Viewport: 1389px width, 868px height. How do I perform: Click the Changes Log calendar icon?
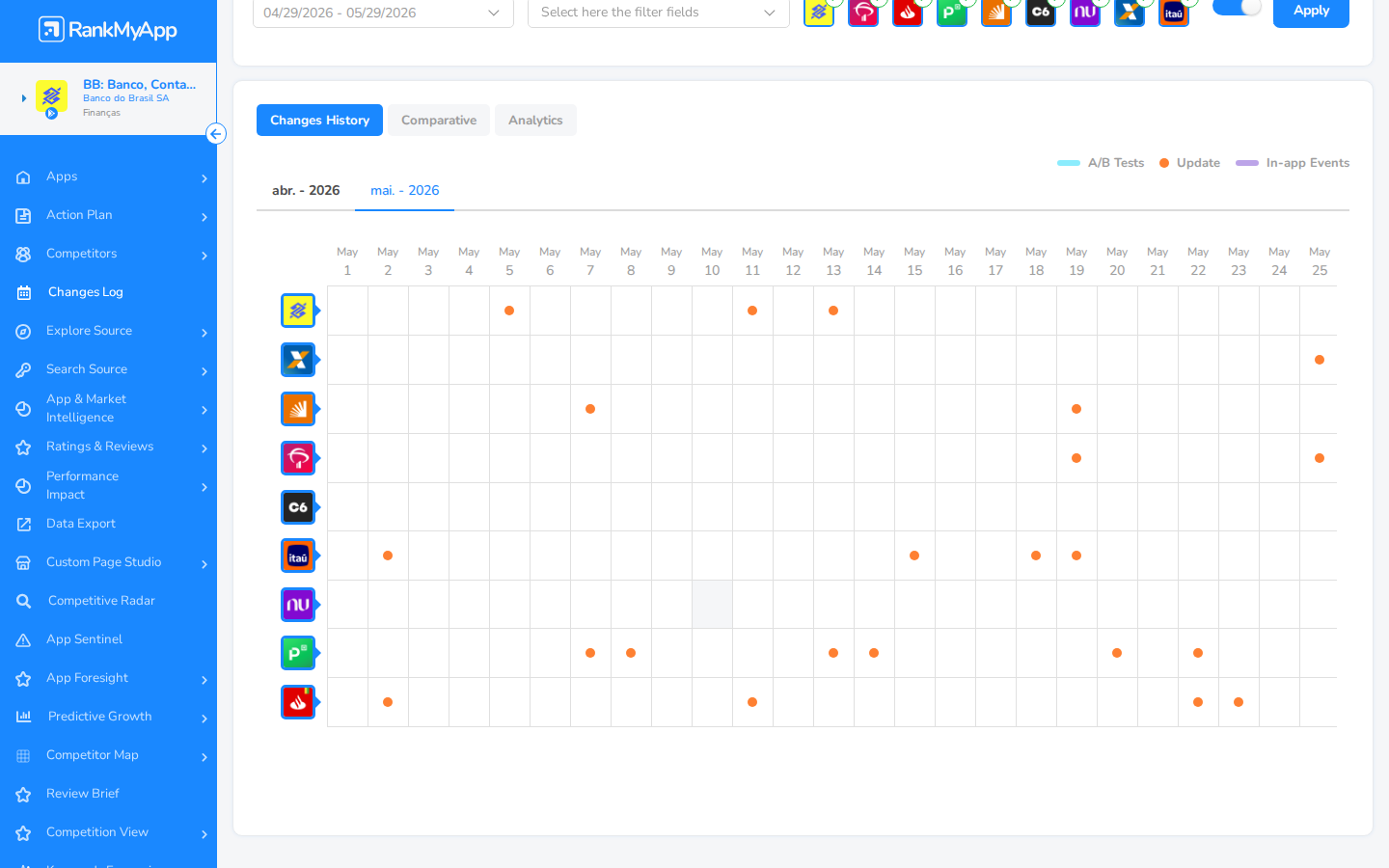coord(23,292)
